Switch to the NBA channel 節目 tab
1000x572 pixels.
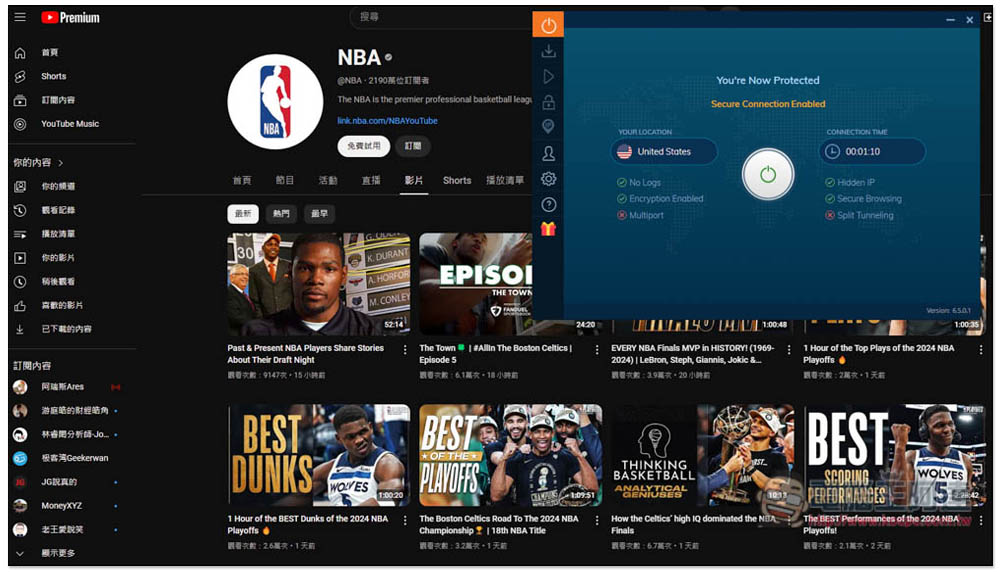coord(284,180)
